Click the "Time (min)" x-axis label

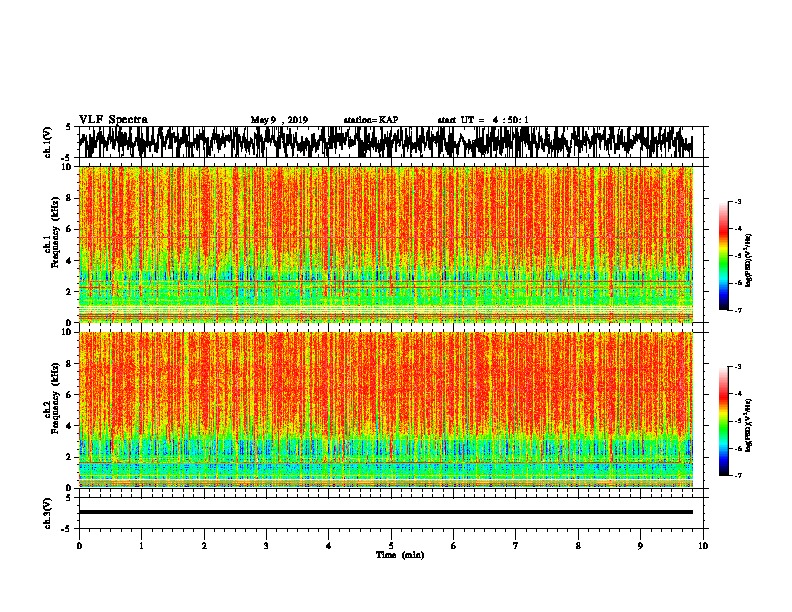(400, 555)
